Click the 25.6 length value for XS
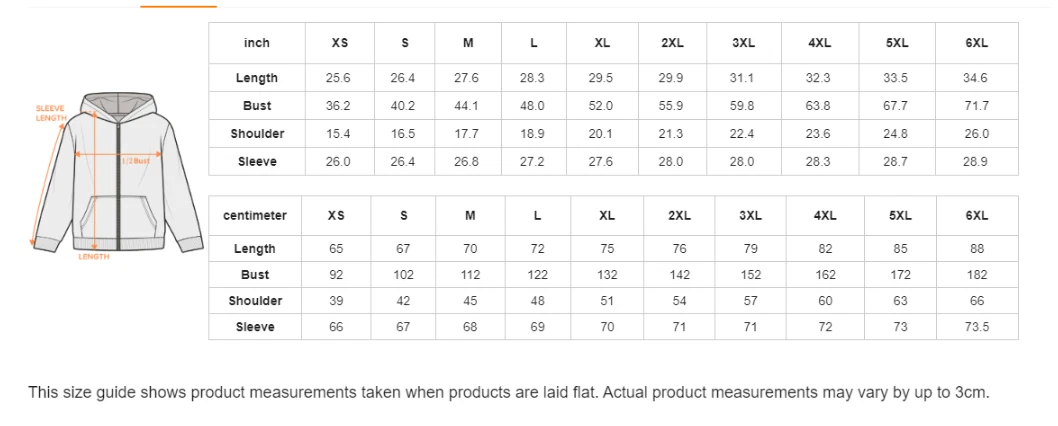 point(338,78)
